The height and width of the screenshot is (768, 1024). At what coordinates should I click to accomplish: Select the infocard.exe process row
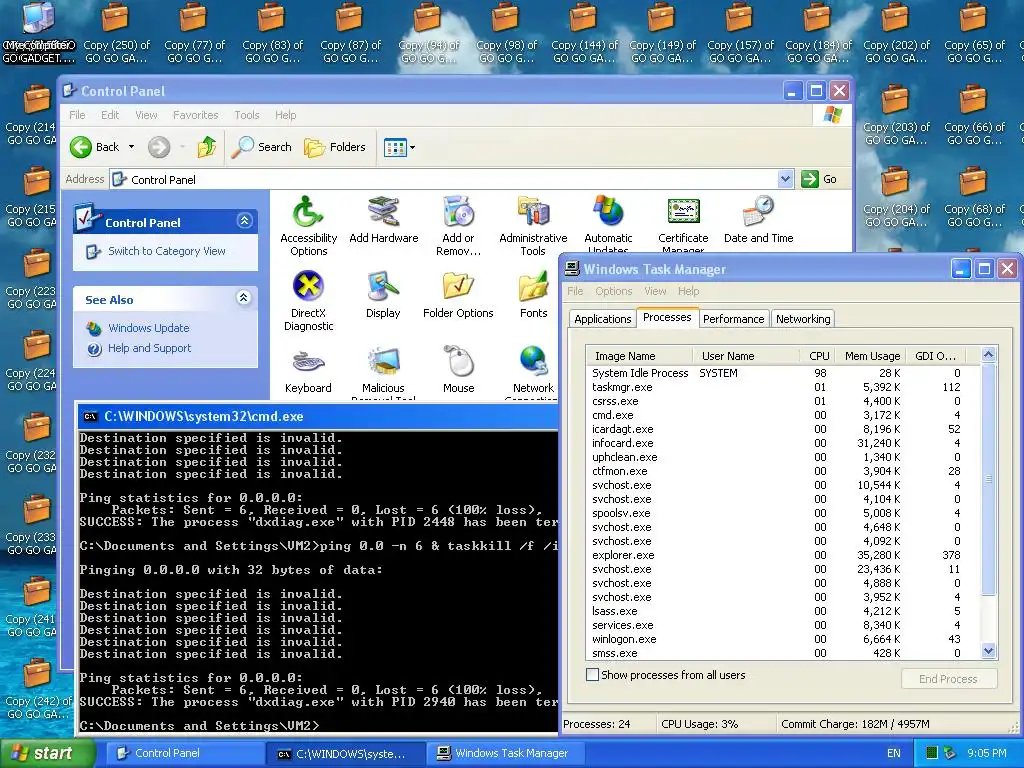coord(782,443)
